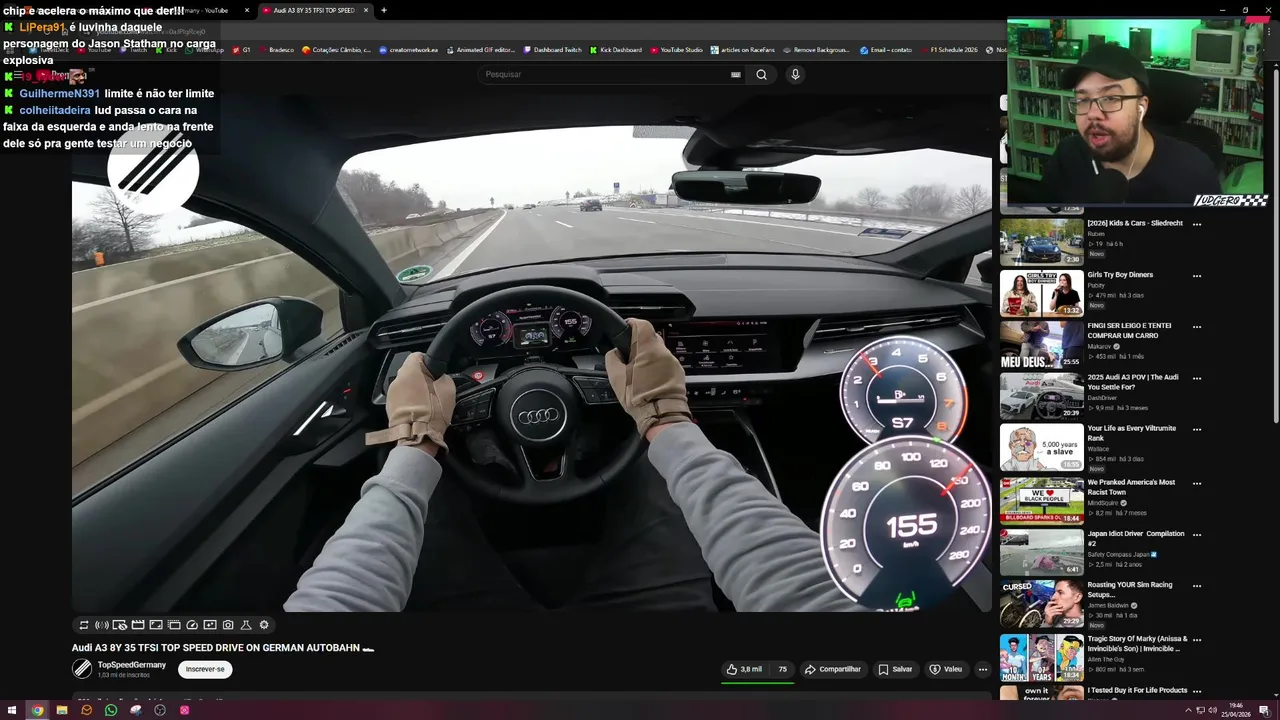1280x720 pixels.
Task: Like the video (3,8 mil)
Action: [744, 669]
